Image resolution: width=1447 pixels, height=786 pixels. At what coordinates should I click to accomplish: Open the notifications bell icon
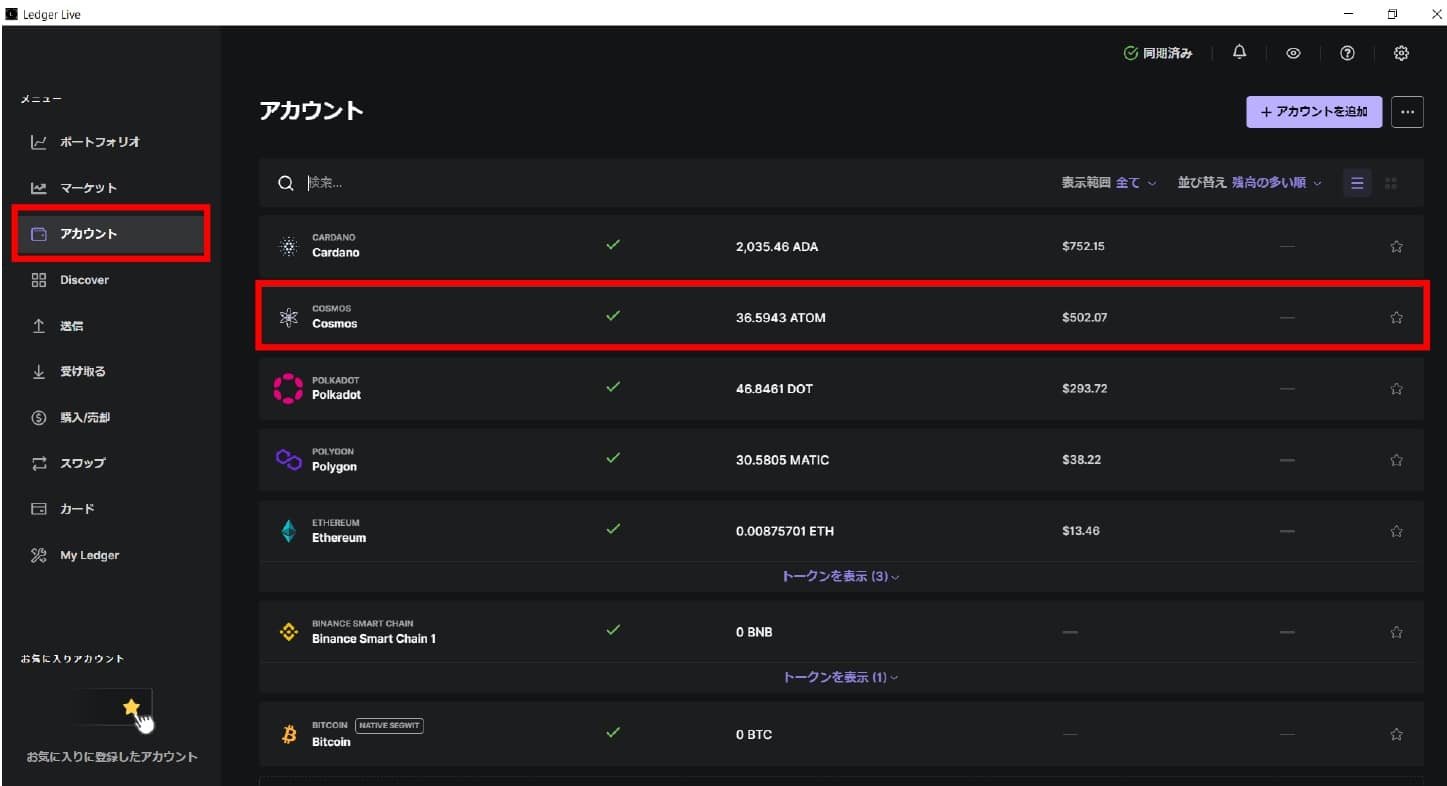1239,53
